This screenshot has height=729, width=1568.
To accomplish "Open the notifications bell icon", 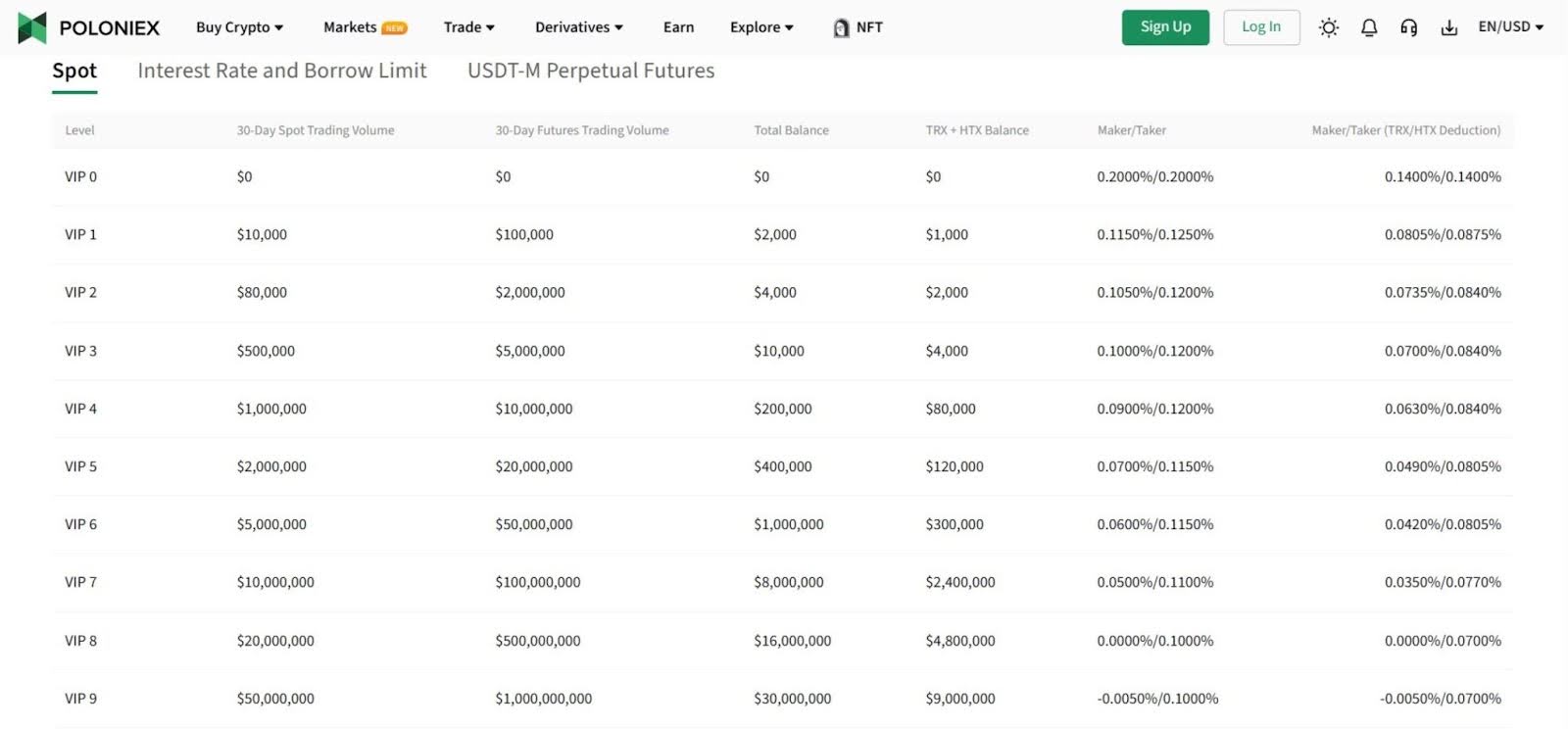I will 1369,27.
